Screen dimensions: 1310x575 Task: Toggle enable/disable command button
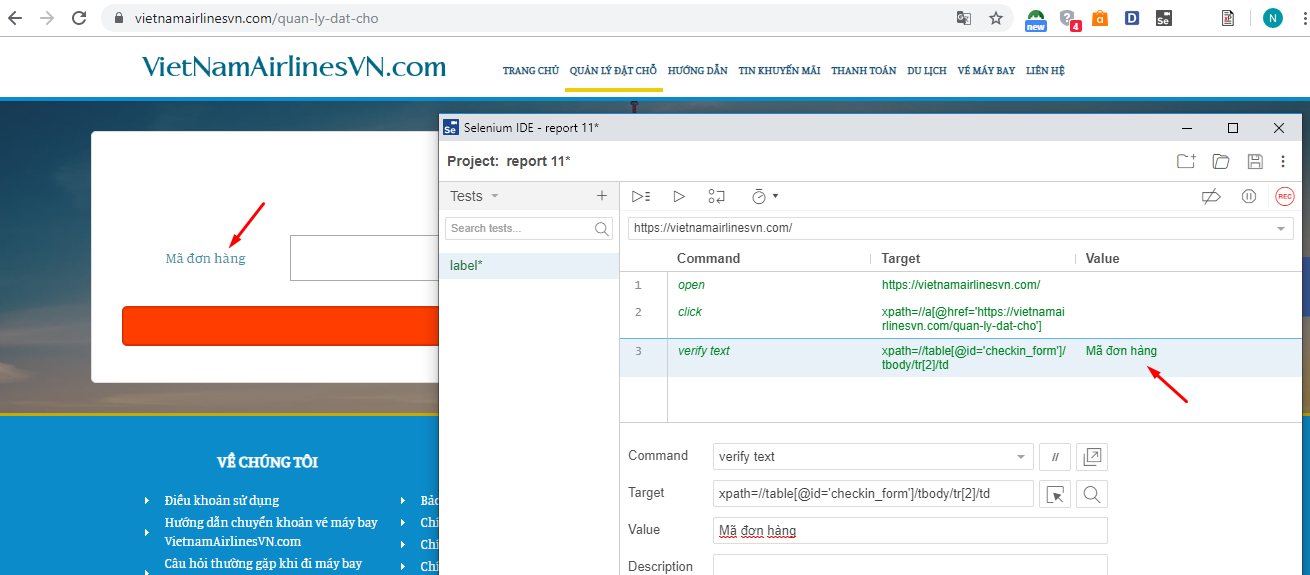pos(1054,457)
